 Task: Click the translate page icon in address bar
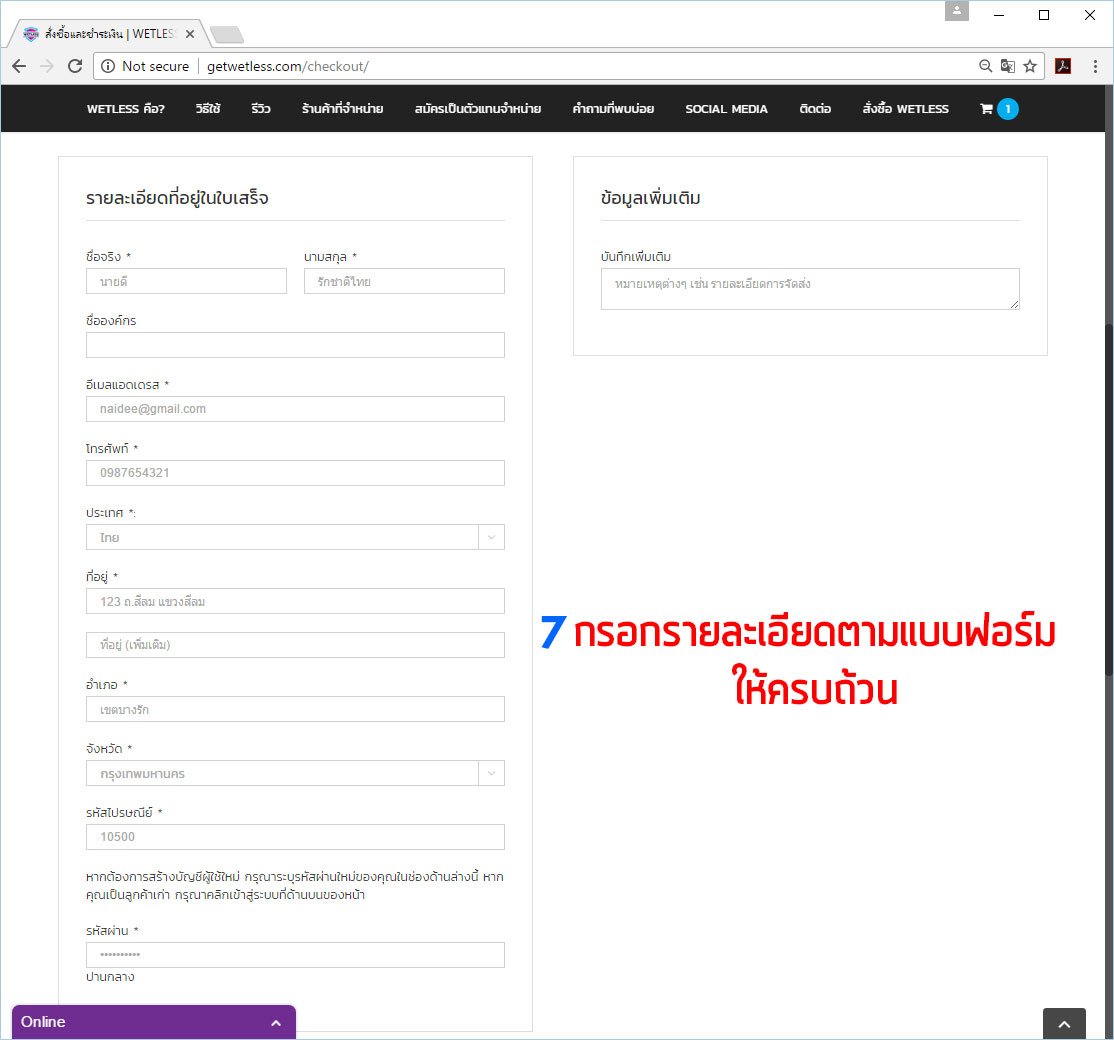[x=1008, y=66]
